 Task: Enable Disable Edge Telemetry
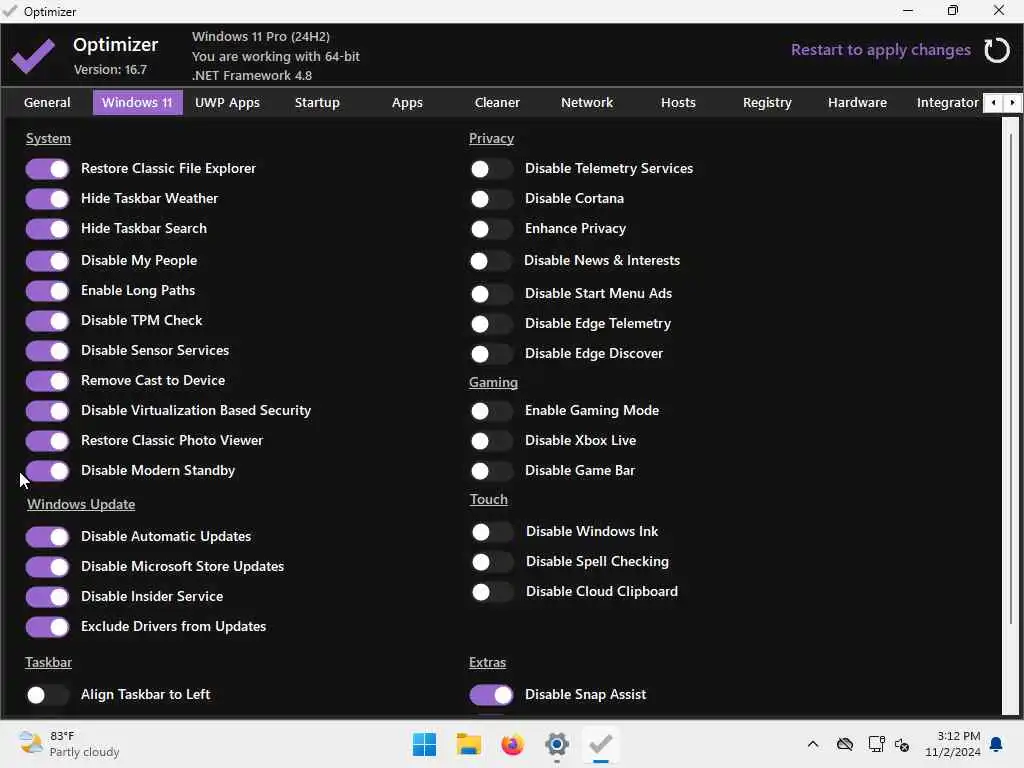pos(491,325)
